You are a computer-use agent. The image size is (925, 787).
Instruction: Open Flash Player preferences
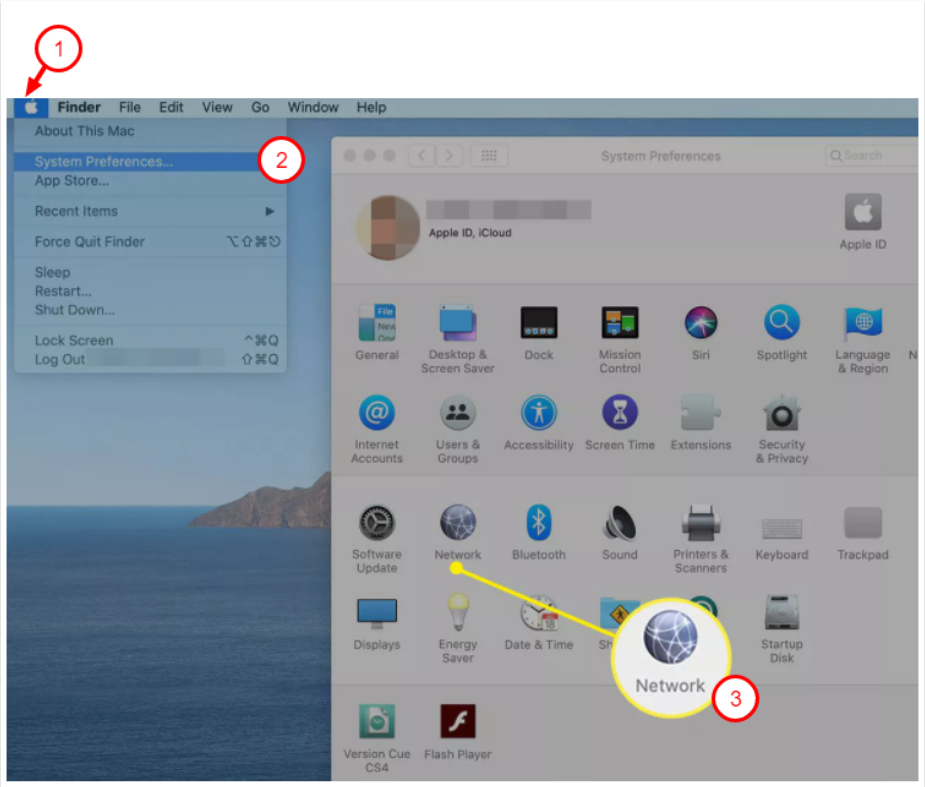coord(458,721)
